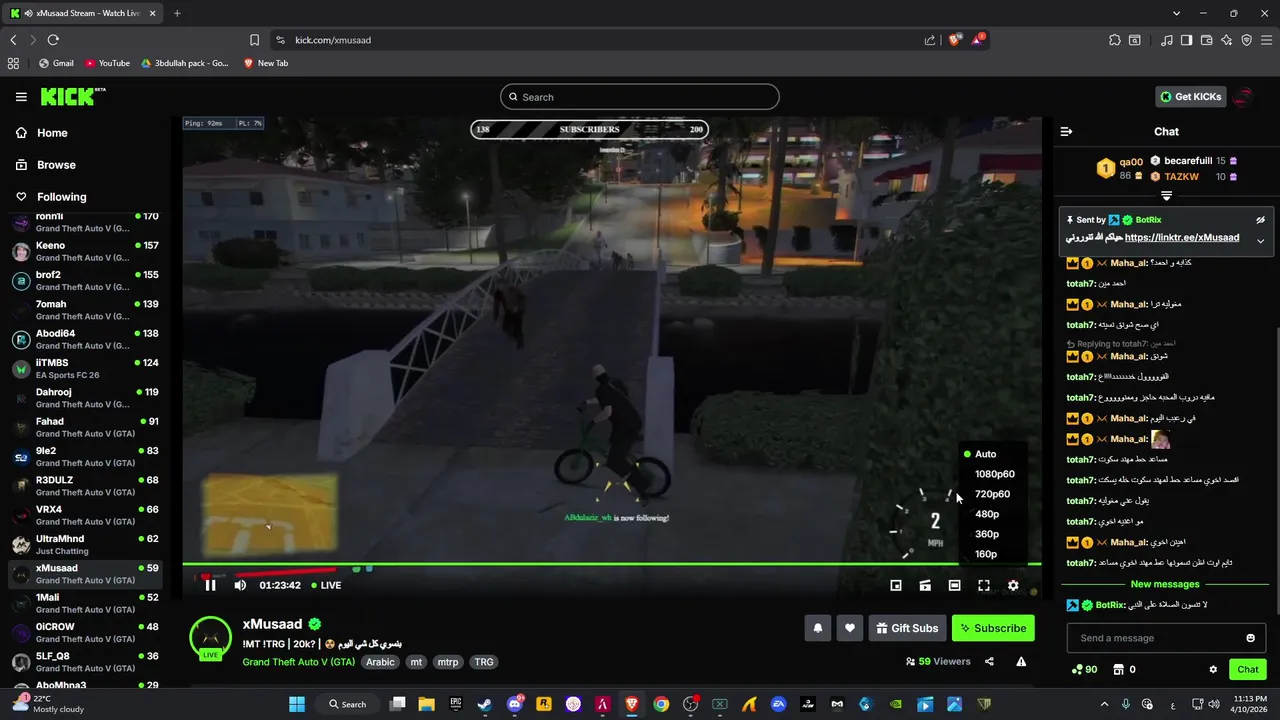
Task: Open Brave Leo AI sparkle icon
Action: (1227, 40)
